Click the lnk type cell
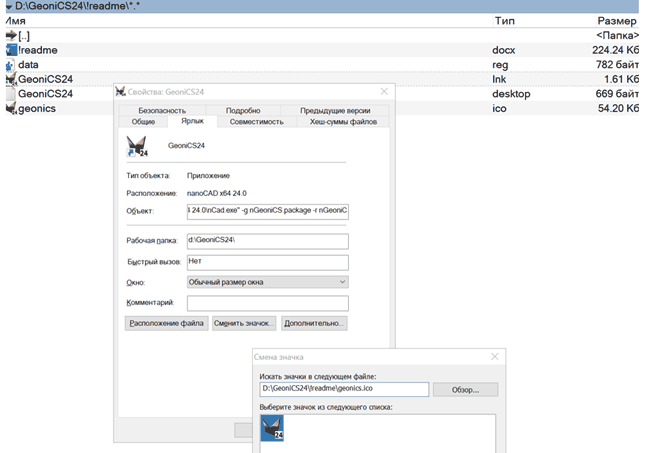This screenshot has height=453, width=646. [x=499, y=79]
